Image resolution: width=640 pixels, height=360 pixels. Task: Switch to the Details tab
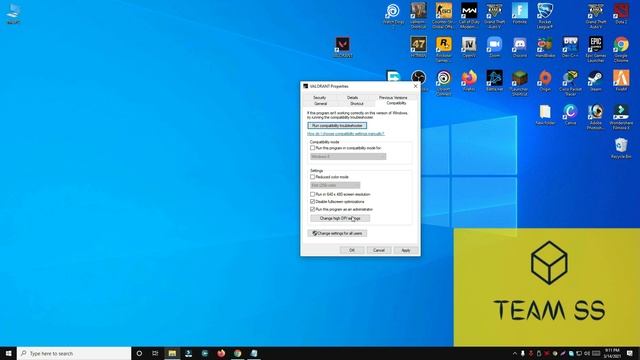click(x=353, y=98)
